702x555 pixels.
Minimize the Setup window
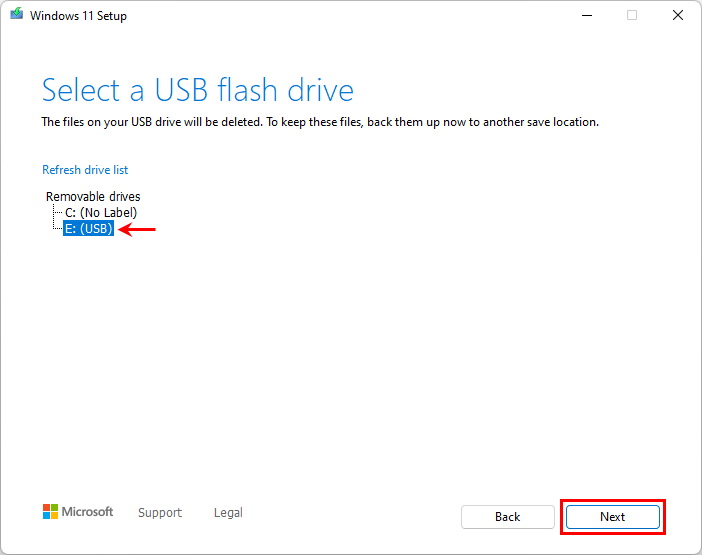tap(585, 16)
